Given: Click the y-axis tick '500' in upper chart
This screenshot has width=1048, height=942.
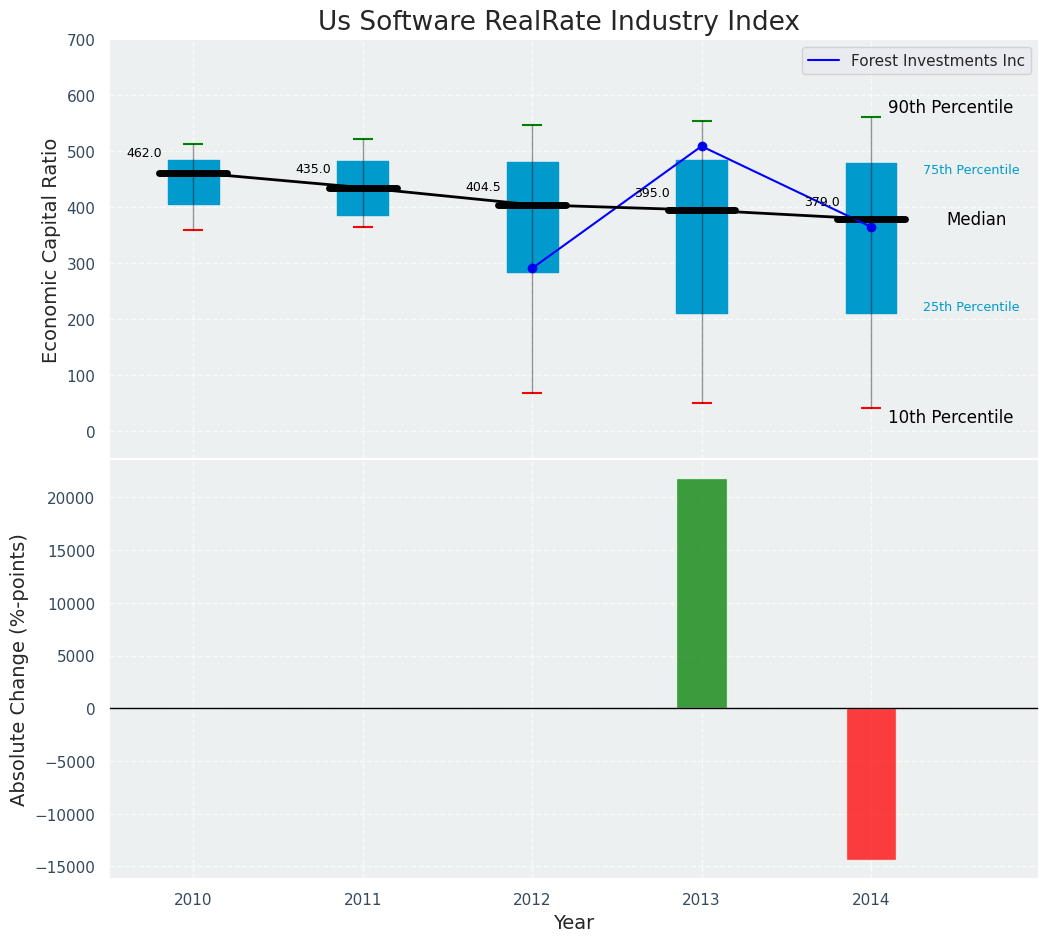Looking at the screenshot, I should 81,152.
